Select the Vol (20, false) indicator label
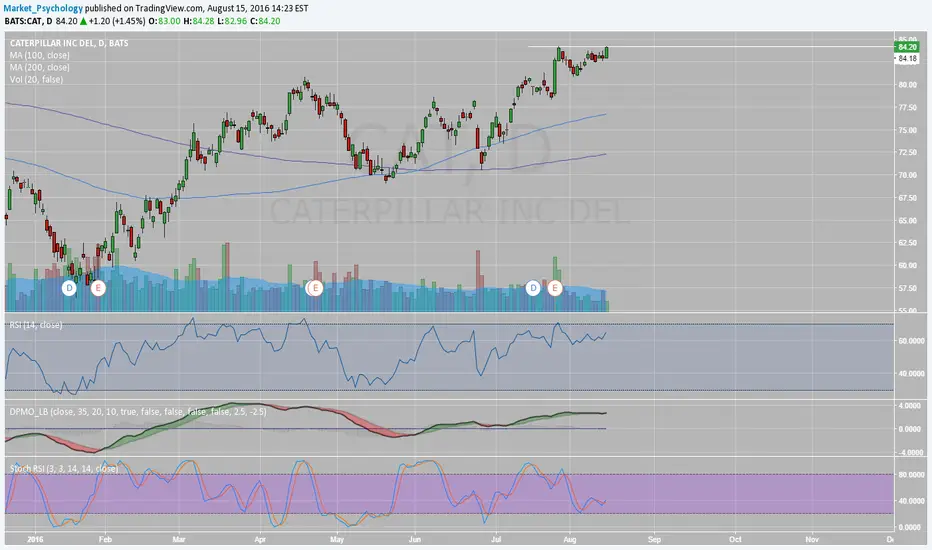 click(36, 79)
